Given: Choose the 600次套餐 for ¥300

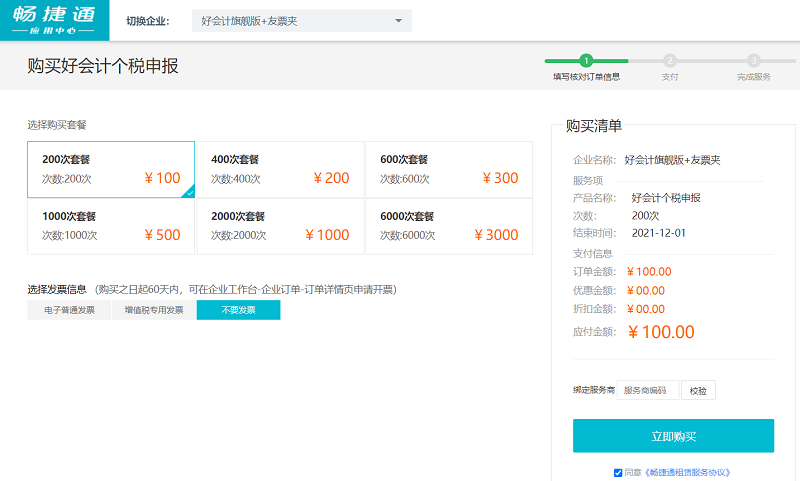Looking at the screenshot, I should (x=449, y=170).
